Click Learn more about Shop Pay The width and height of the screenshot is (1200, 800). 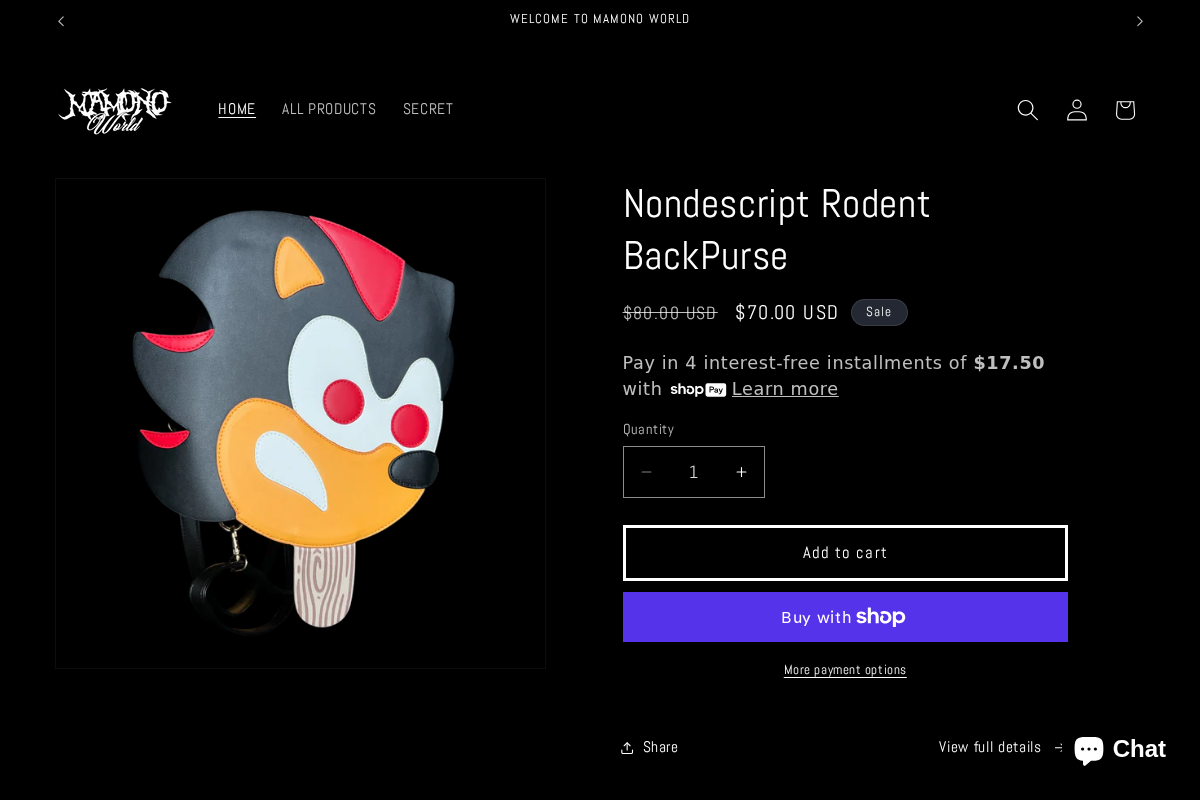coord(785,389)
